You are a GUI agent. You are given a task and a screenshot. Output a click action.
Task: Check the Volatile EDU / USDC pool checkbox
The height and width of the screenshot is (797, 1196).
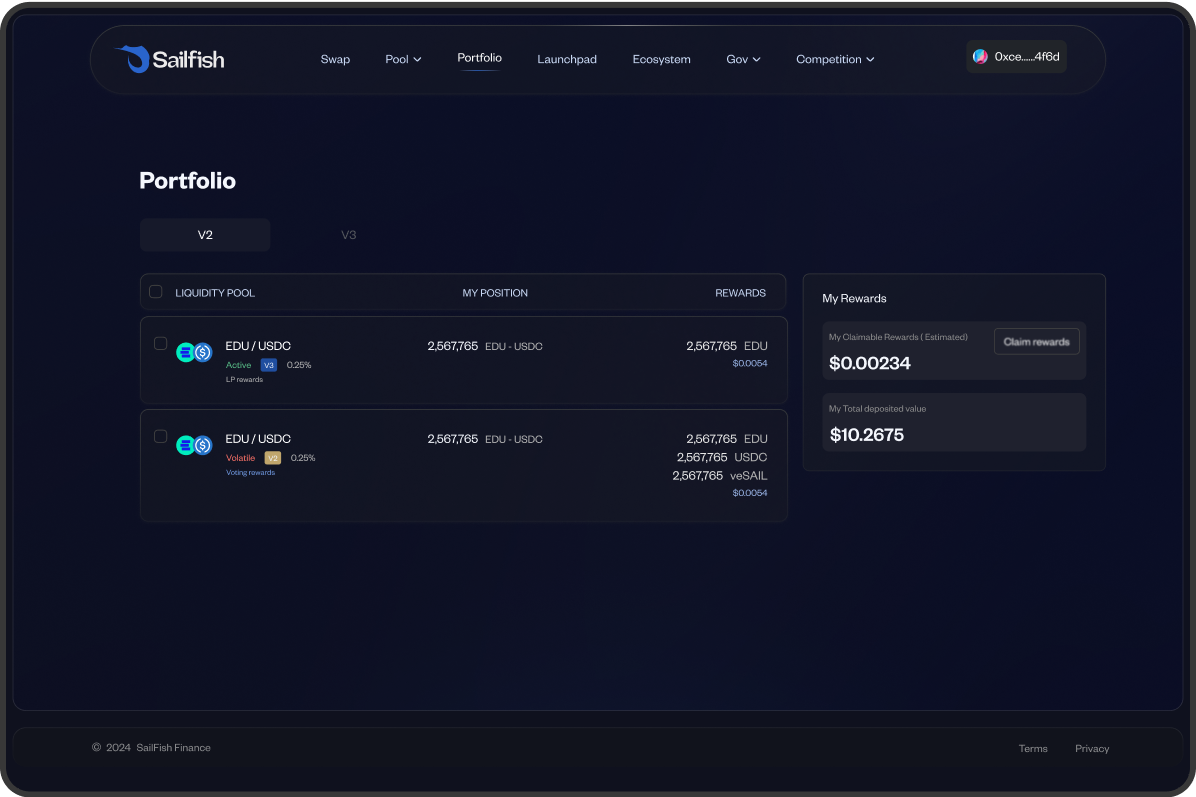tap(160, 437)
